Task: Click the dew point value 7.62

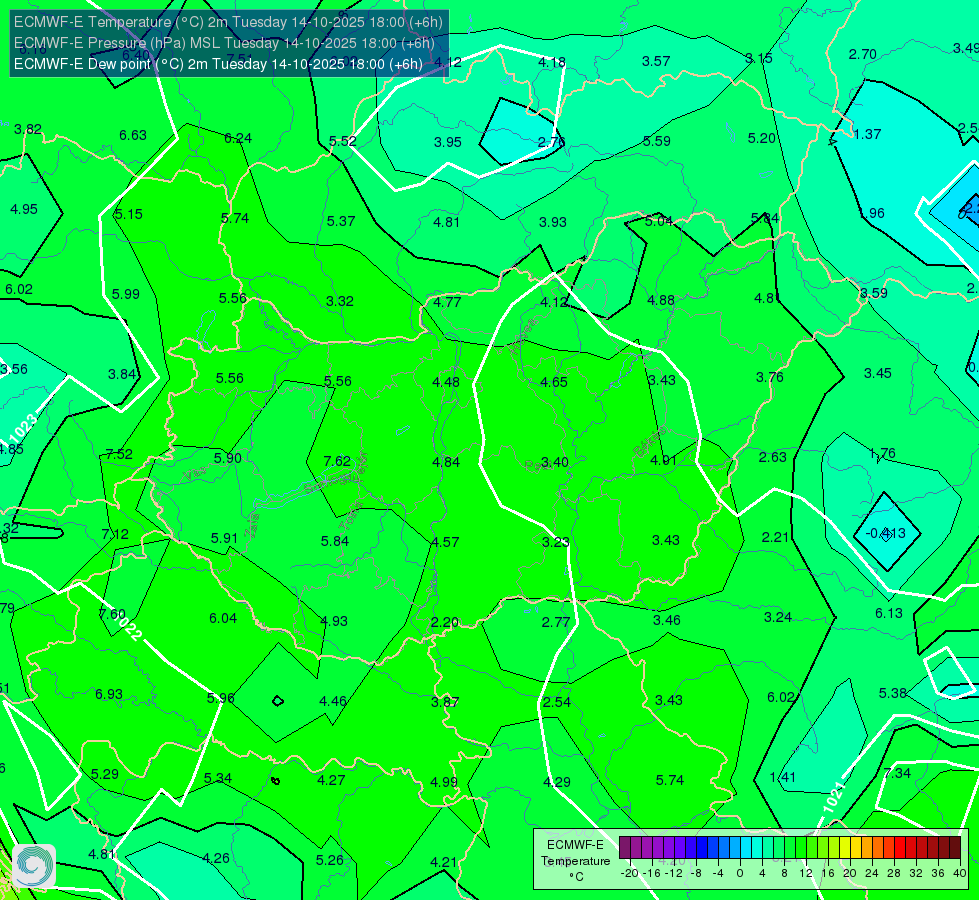Action: click(337, 461)
